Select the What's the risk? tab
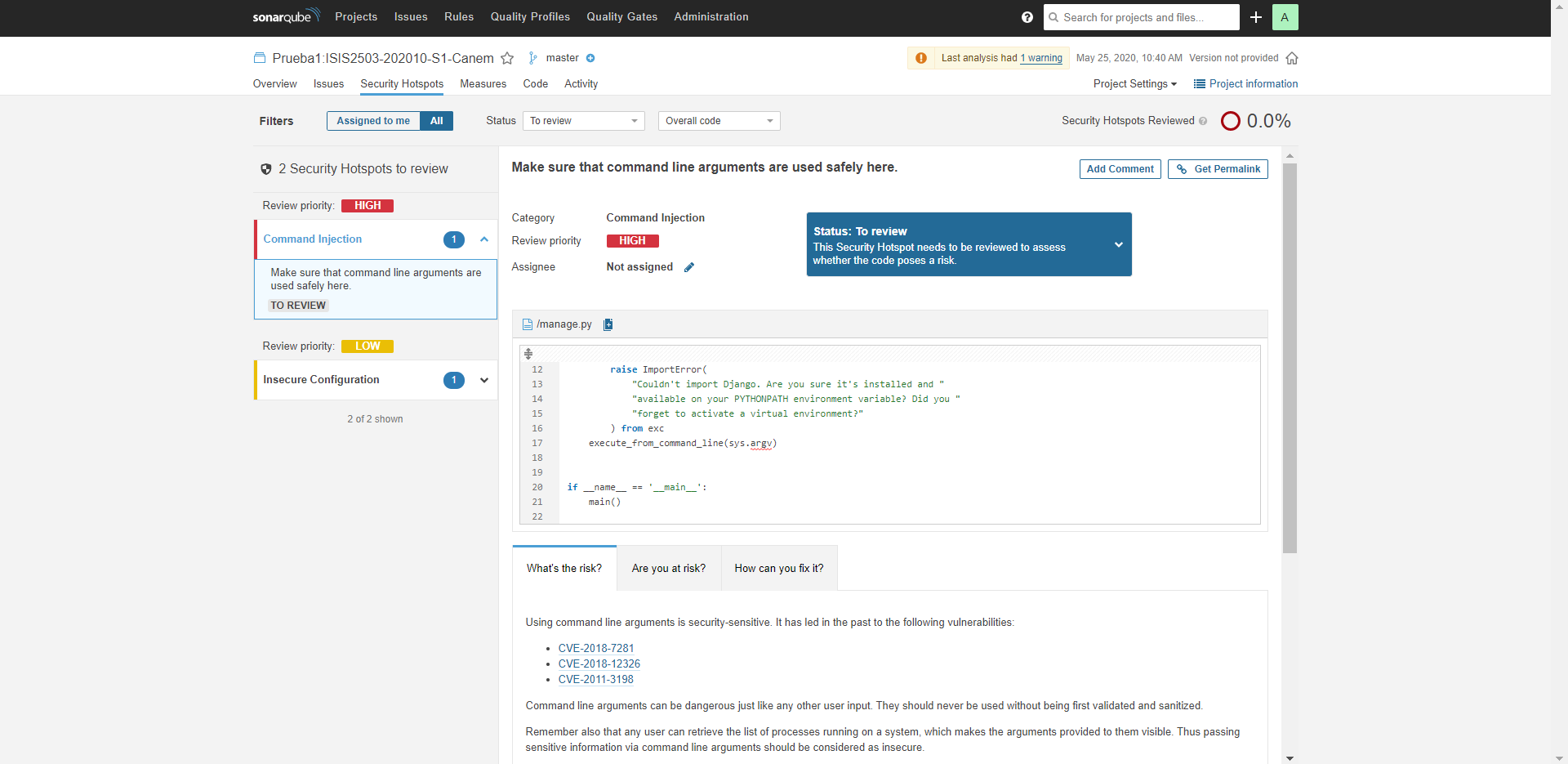The height and width of the screenshot is (764, 1568). click(x=564, y=568)
